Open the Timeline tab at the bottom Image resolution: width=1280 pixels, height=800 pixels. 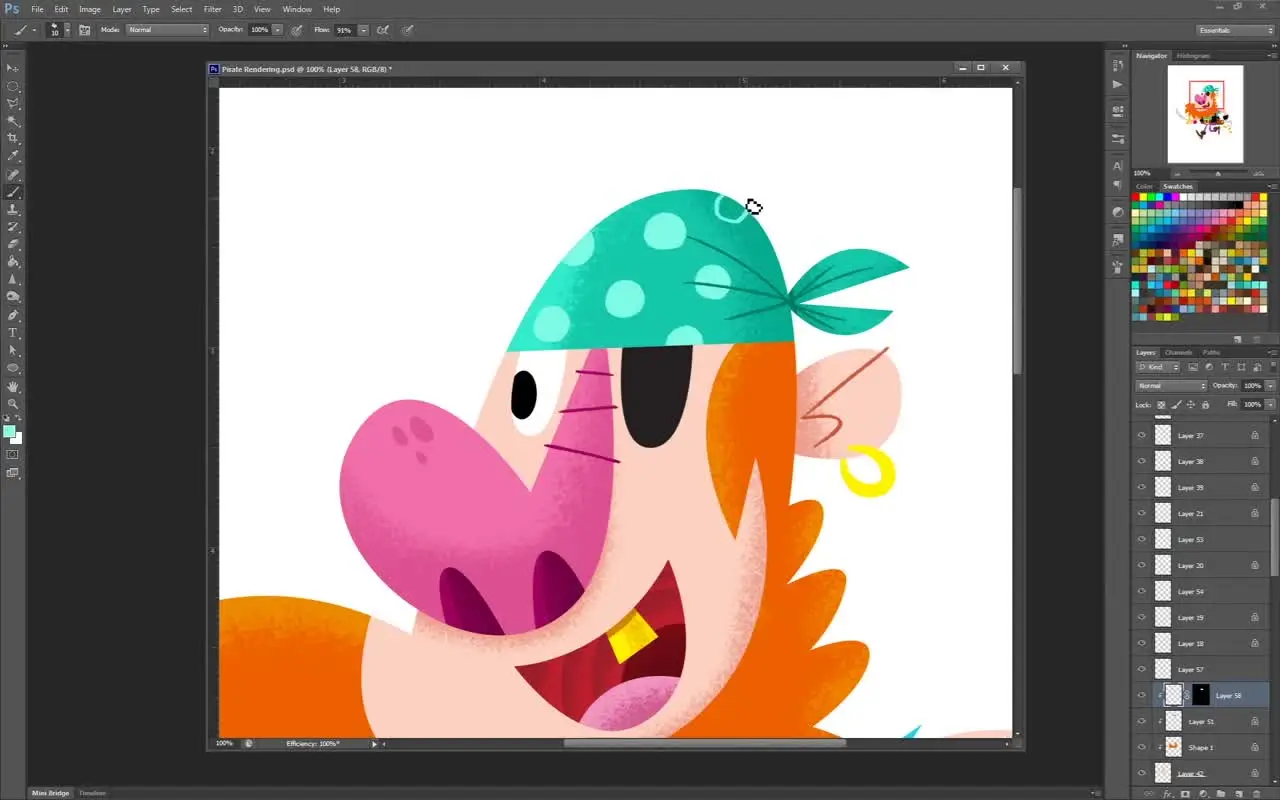point(92,793)
